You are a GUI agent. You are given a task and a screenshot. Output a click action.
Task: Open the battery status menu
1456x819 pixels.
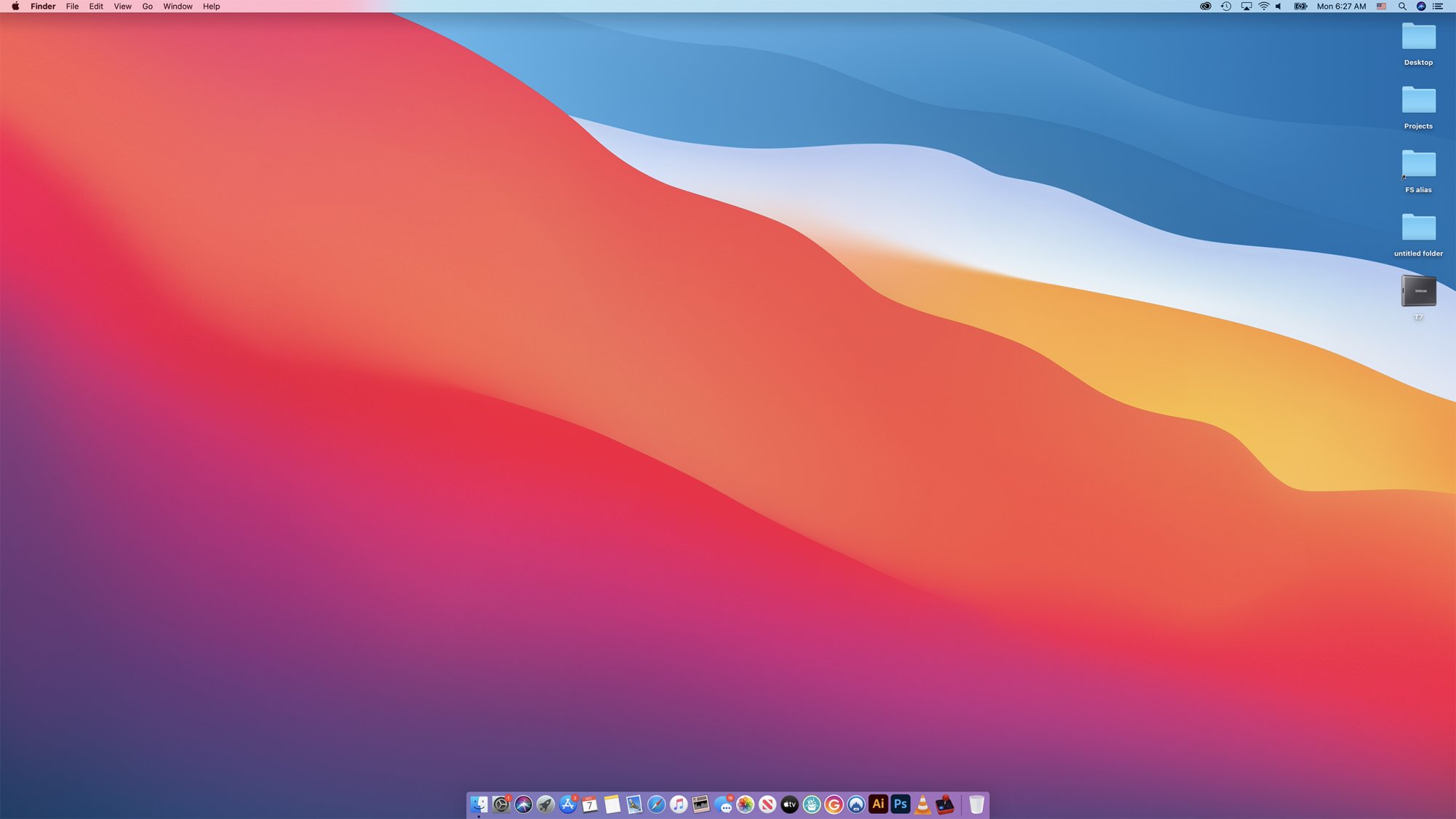coord(1300,7)
